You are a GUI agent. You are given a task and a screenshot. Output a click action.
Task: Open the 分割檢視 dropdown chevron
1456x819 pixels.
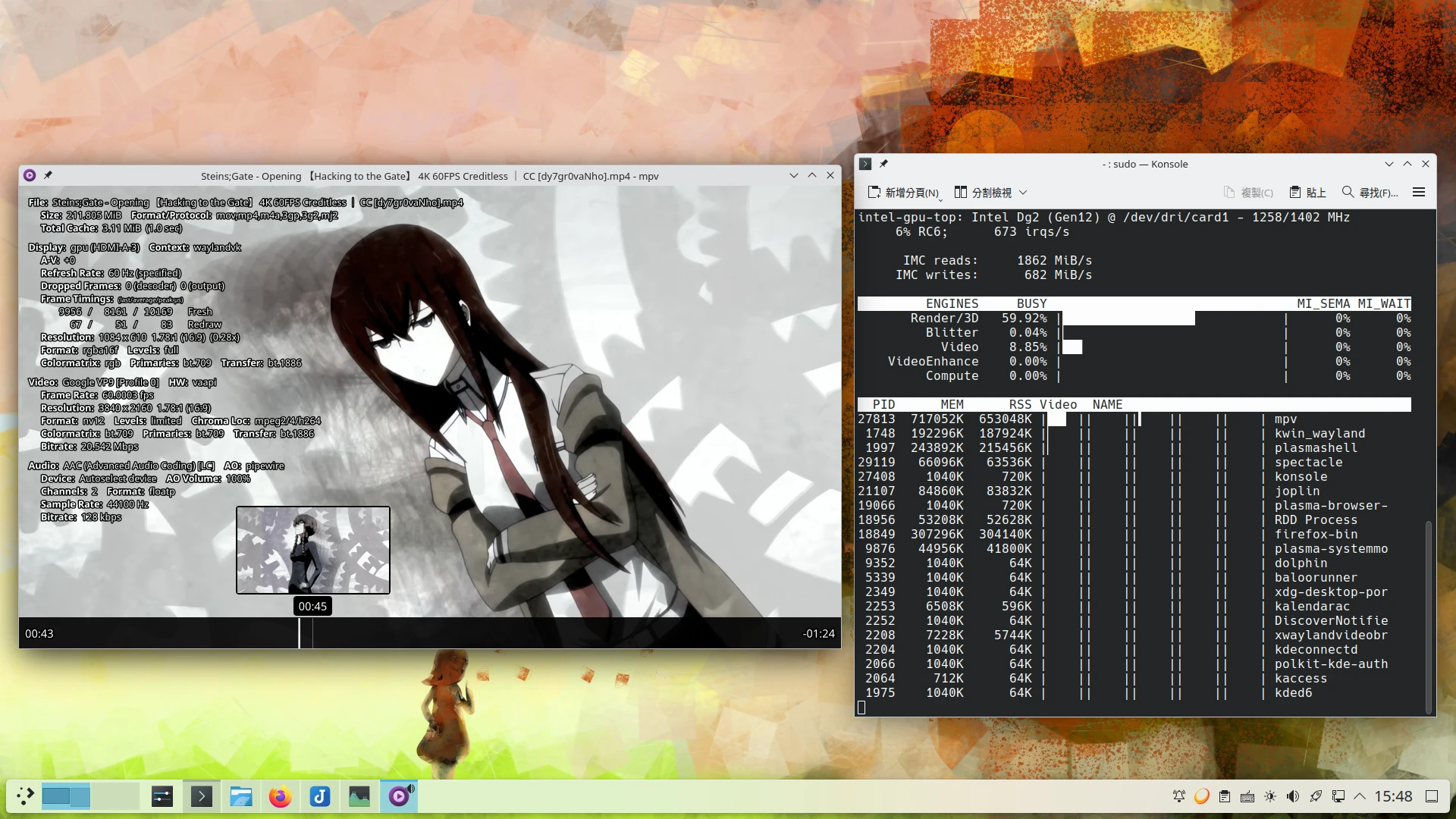click(1023, 192)
